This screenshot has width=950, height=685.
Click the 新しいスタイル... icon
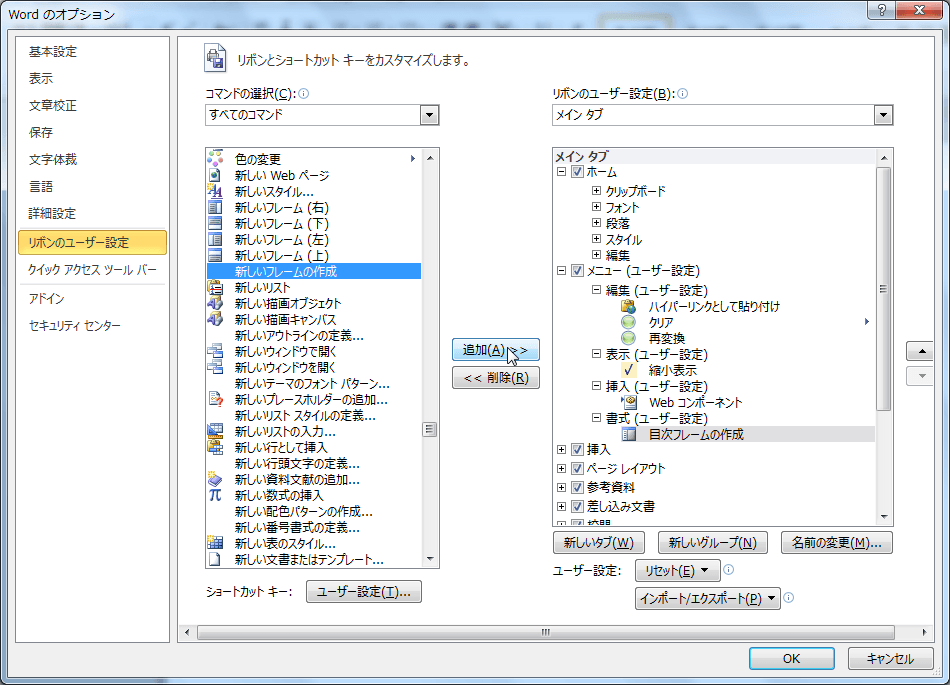coord(215,191)
